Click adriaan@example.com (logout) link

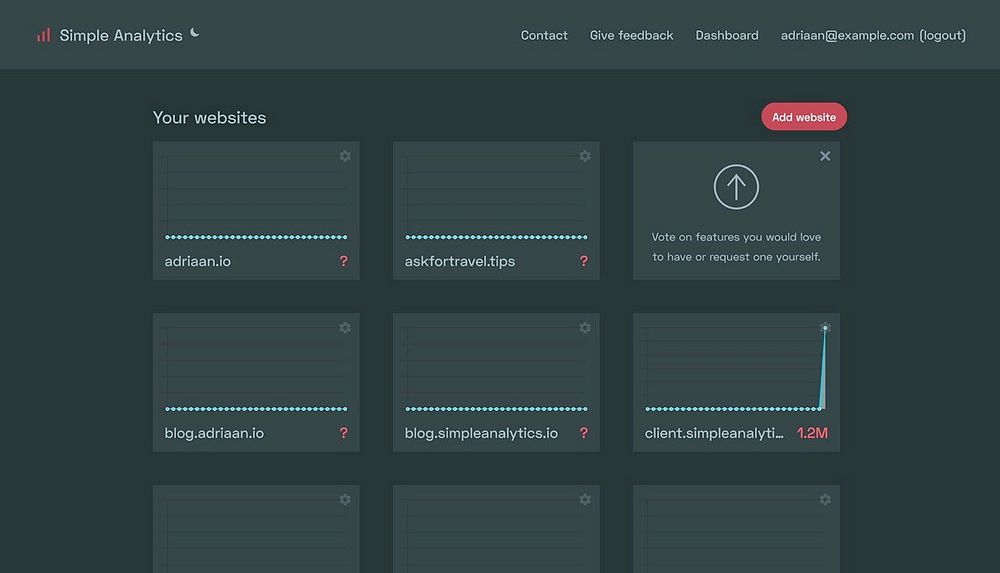873,36
